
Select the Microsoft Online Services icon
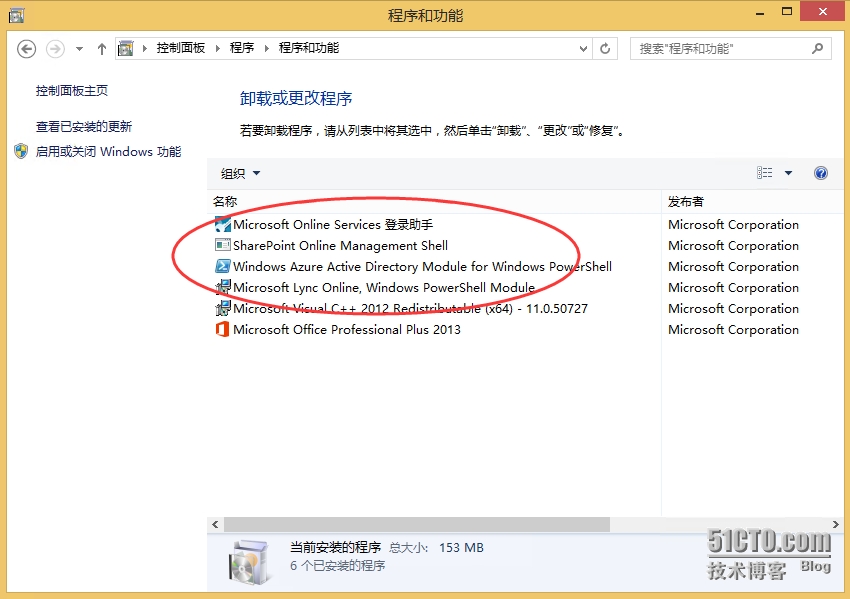tap(222, 224)
